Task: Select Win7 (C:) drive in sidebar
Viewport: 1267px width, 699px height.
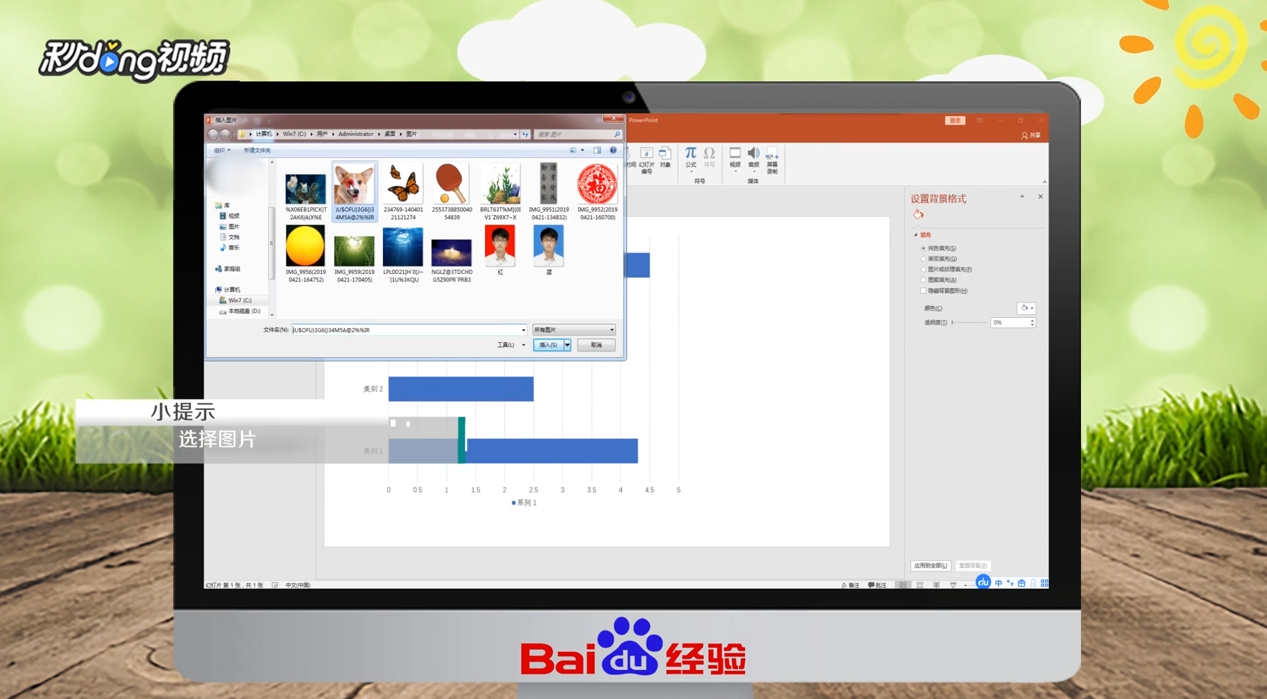Action: pyautogui.click(x=236, y=300)
